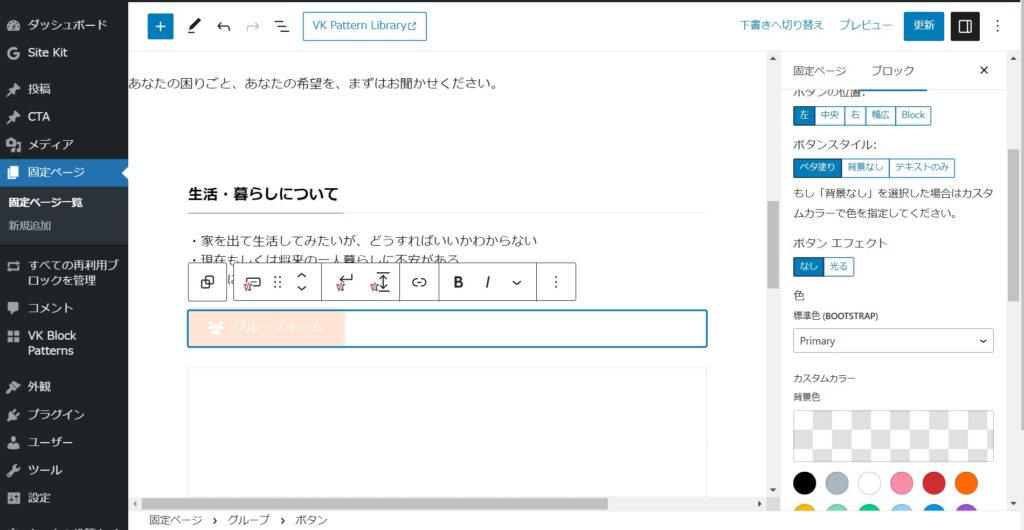Open the document list view icon

click(x=281, y=26)
